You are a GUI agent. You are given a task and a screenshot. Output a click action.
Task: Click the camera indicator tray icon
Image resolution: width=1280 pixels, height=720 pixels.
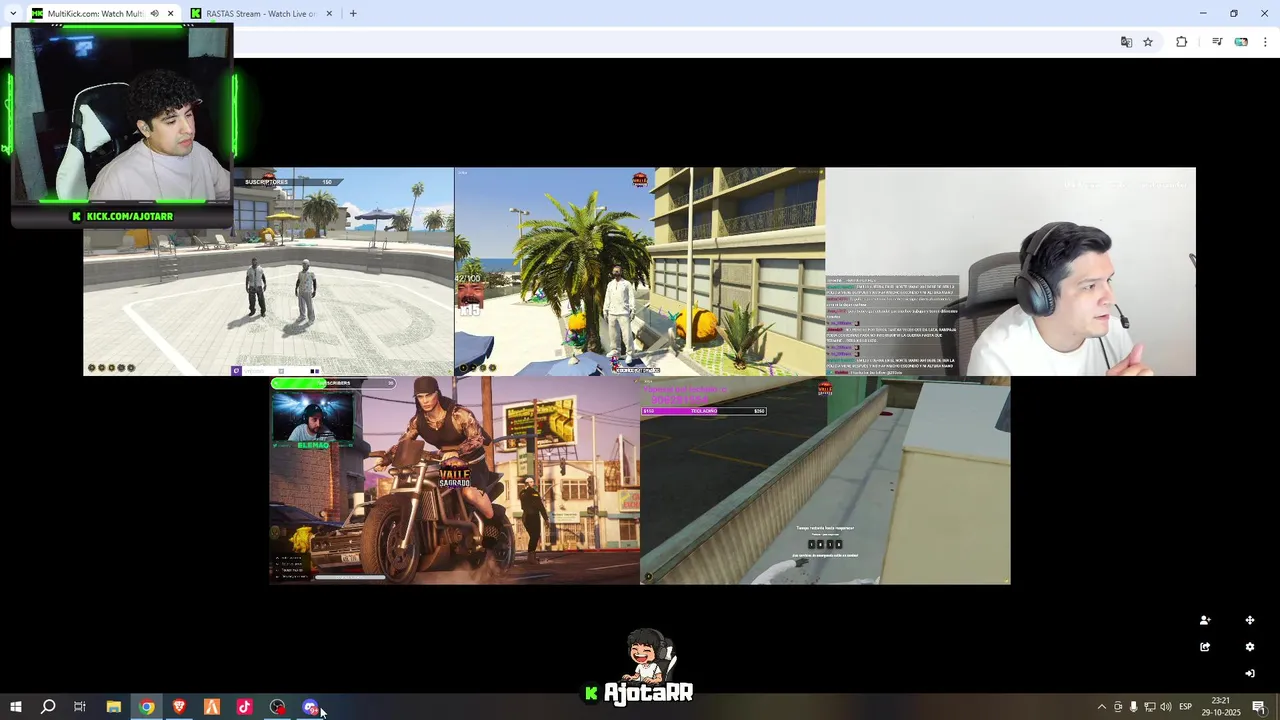[x=1118, y=707]
